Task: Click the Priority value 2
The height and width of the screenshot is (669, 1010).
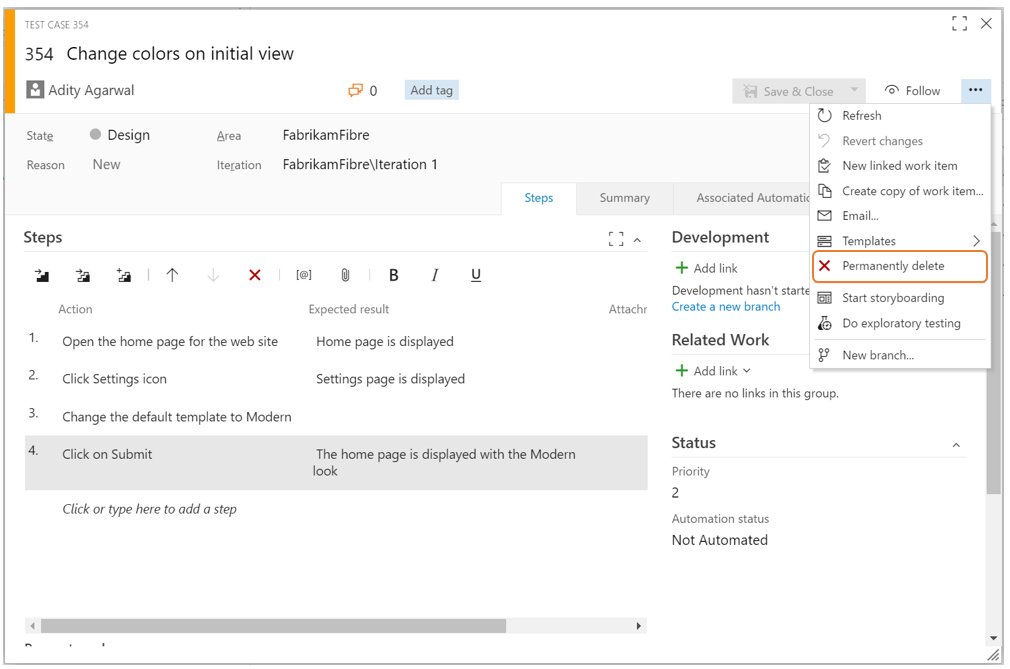Action: point(675,493)
